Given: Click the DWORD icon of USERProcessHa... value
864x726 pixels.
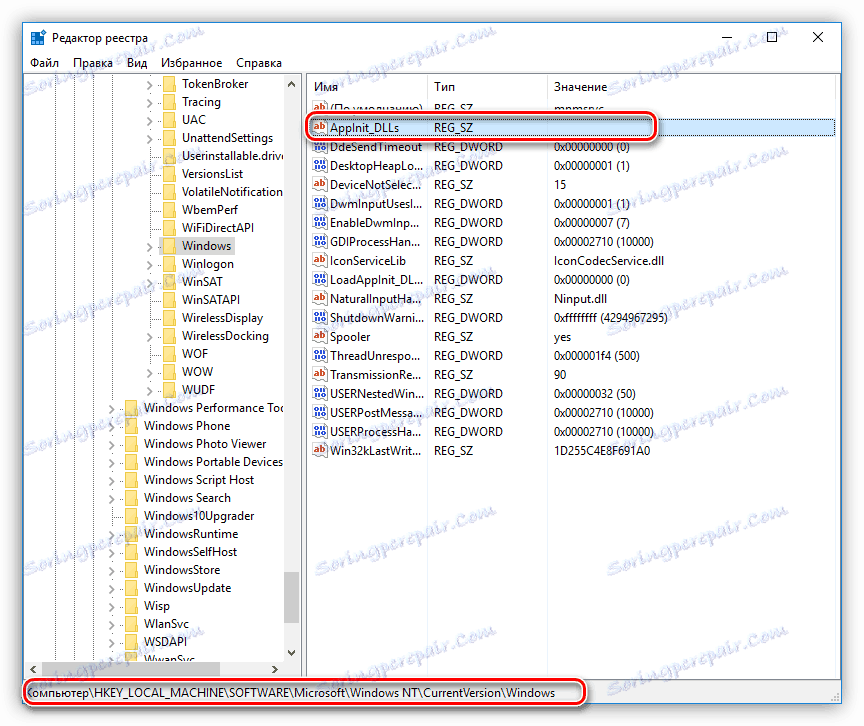Looking at the screenshot, I should [x=320, y=431].
